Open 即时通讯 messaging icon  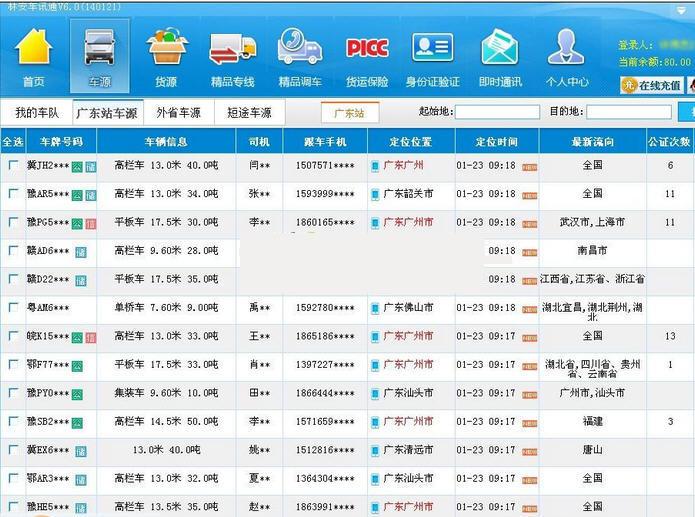tap(499, 57)
